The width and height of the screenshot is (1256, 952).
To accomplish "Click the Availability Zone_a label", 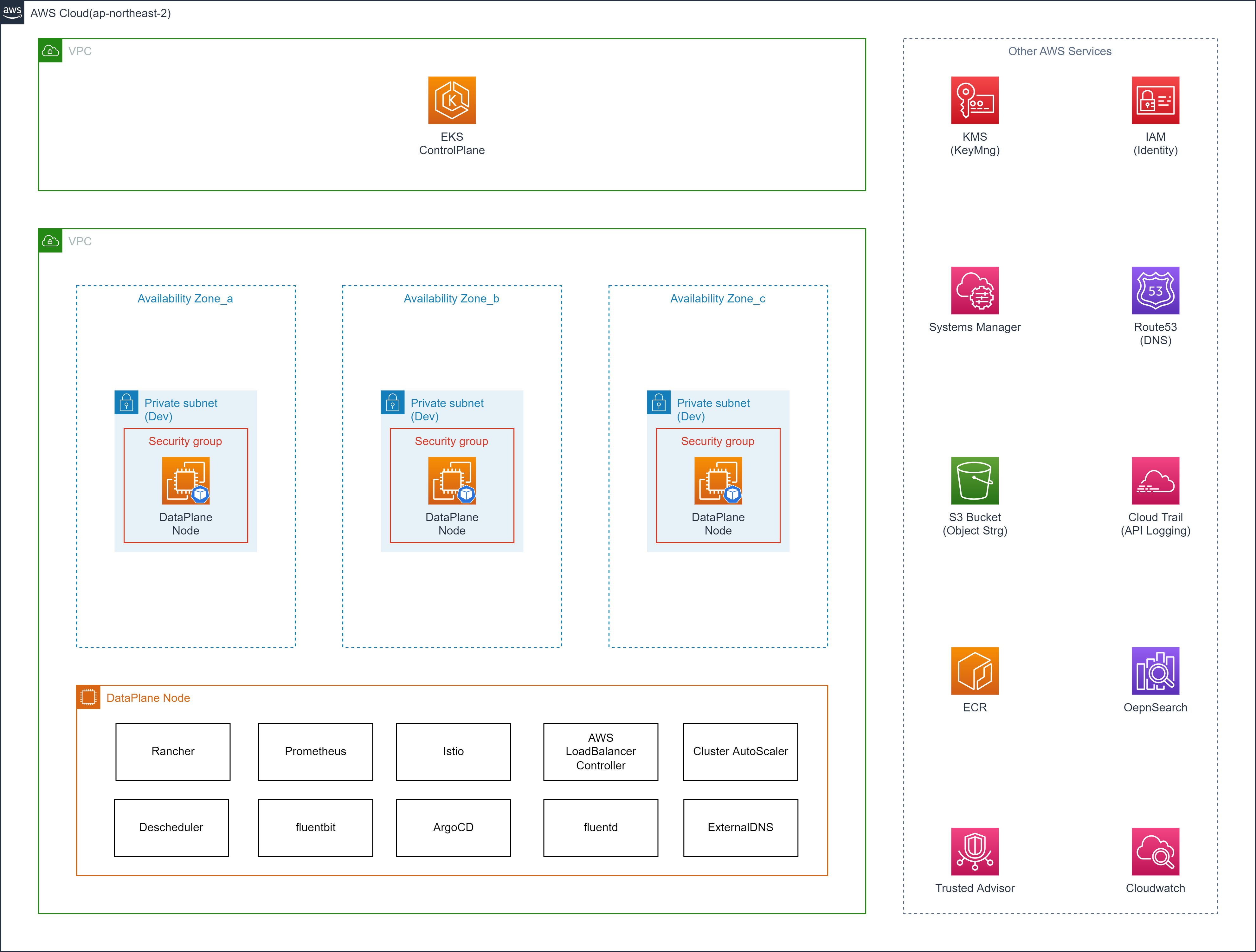I will click(185, 299).
